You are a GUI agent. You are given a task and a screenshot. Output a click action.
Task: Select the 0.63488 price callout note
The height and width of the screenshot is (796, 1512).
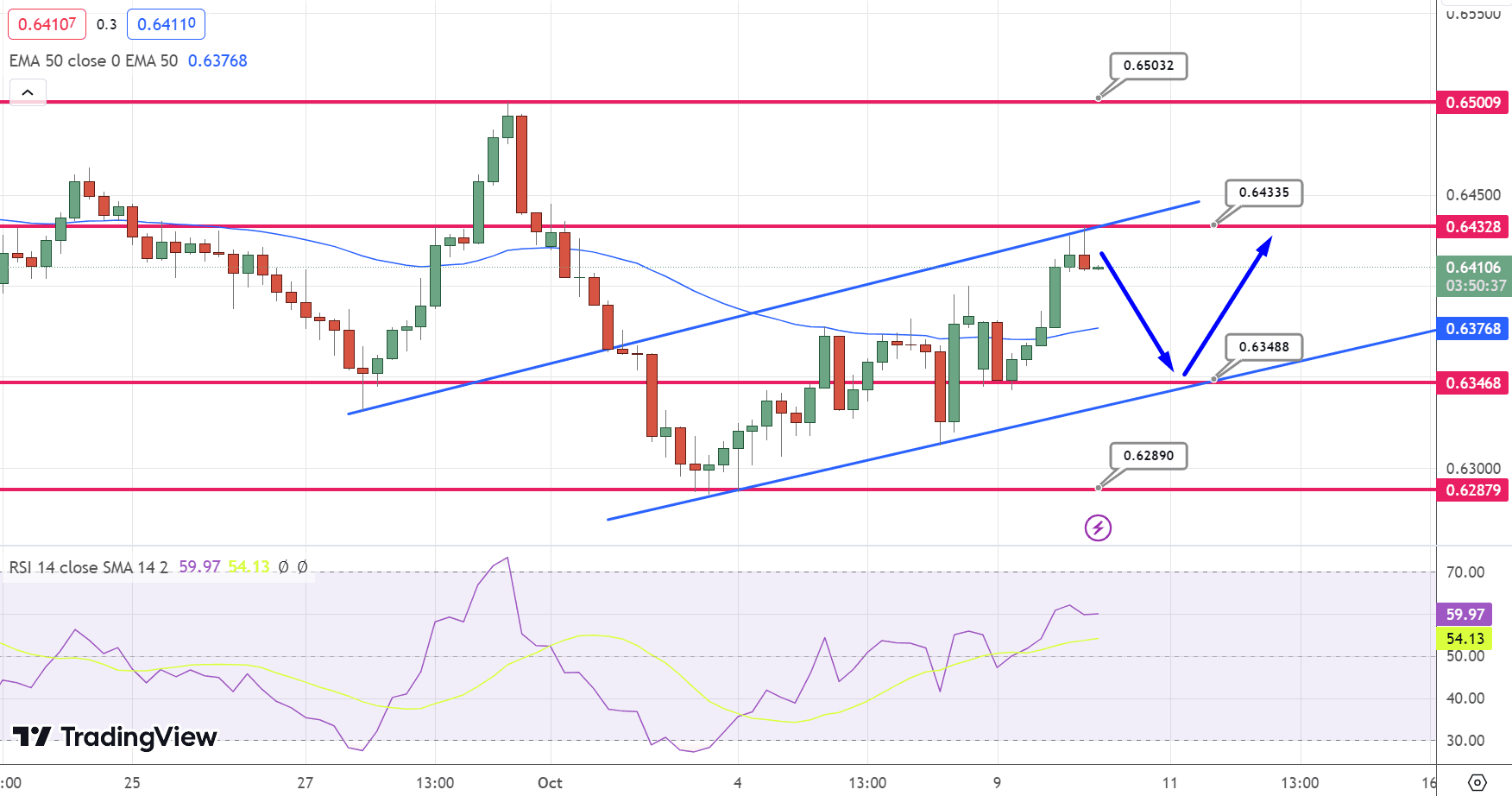tap(1264, 347)
